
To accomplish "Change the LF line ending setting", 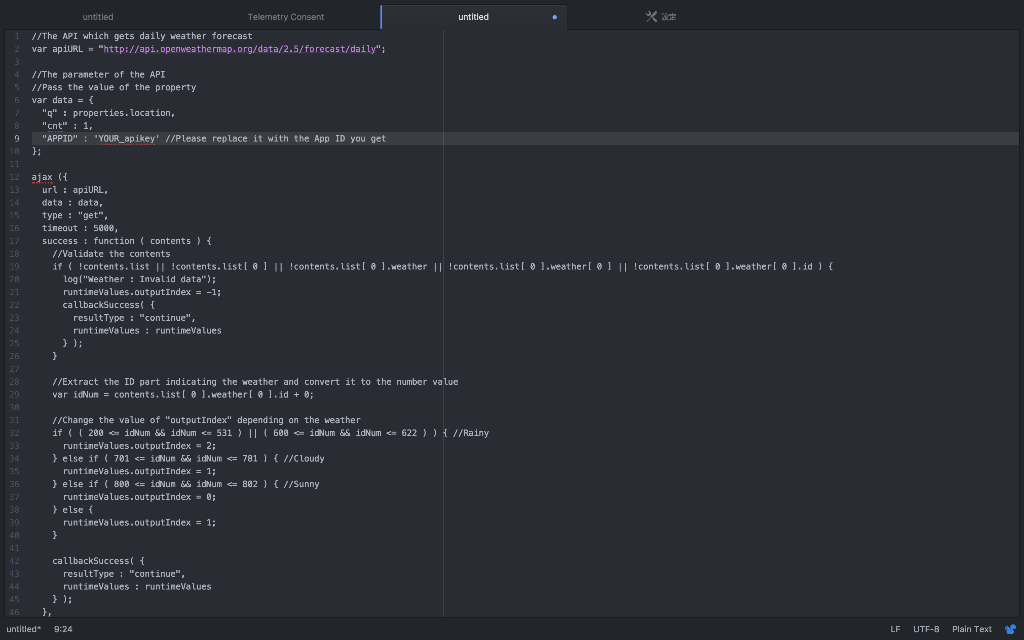I will pyautogui.click(x=895, y=629).
